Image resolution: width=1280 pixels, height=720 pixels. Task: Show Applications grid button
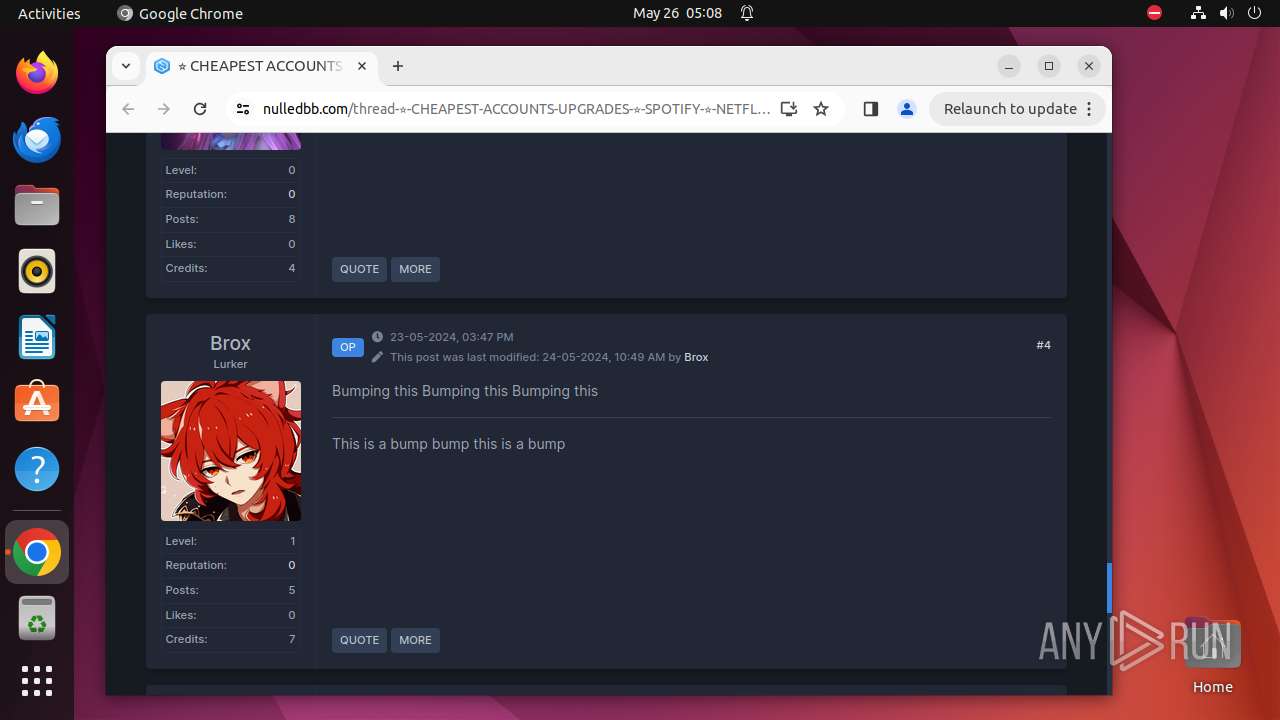coord(37,681)
